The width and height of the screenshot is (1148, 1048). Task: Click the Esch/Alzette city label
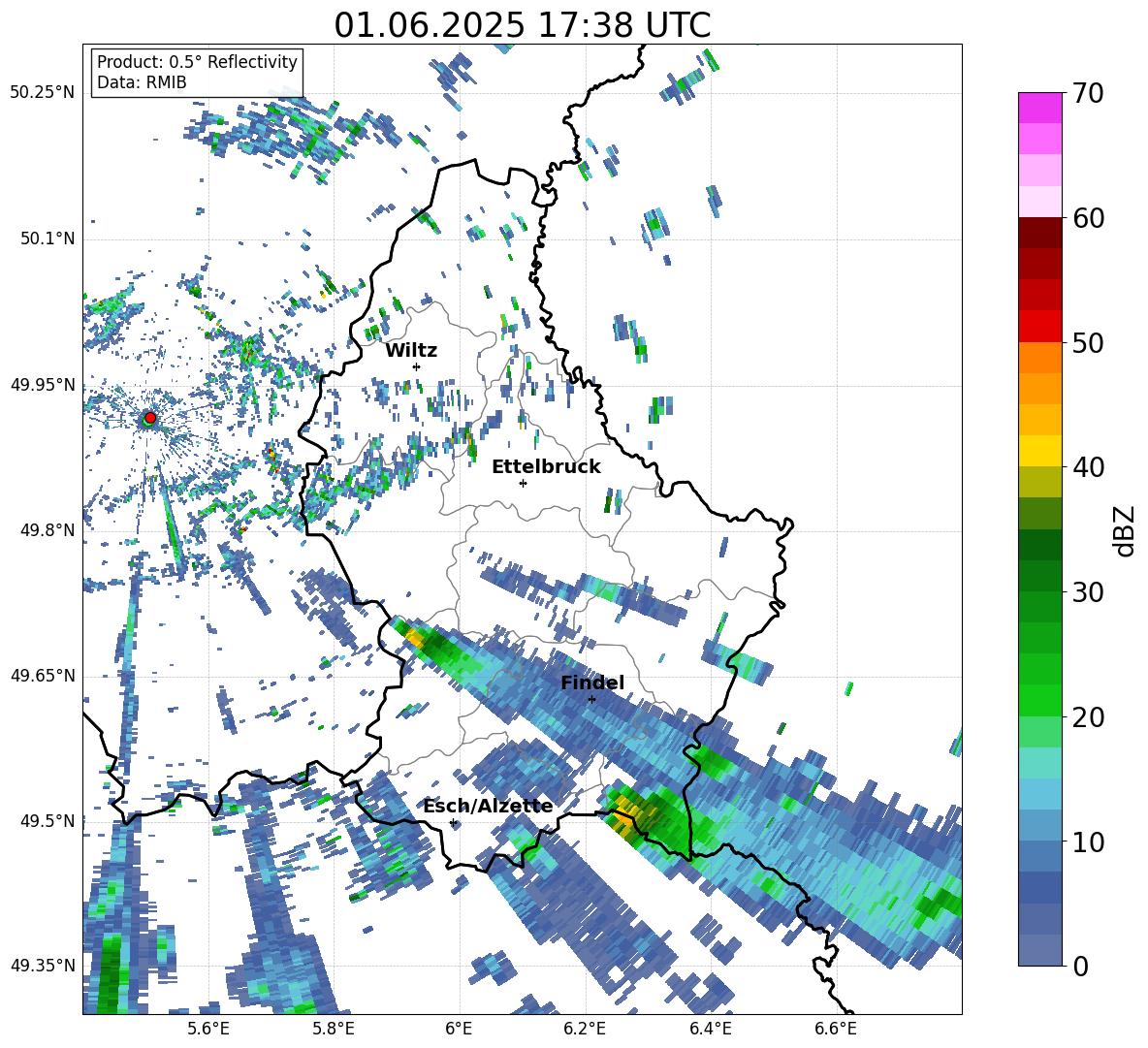pyautogui.click(x=488, y=807)
